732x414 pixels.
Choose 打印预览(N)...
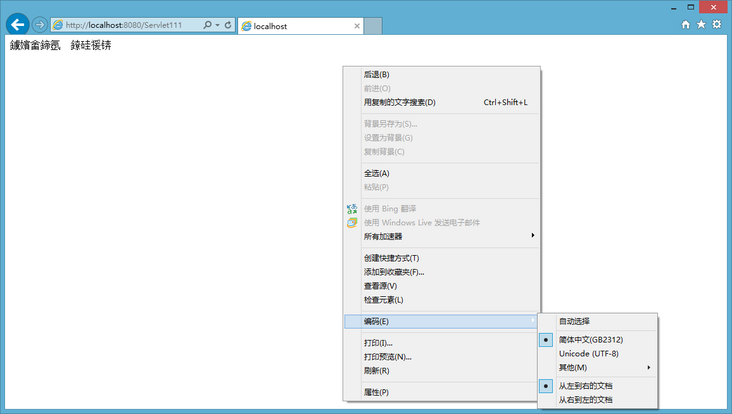tap(442, 357)
